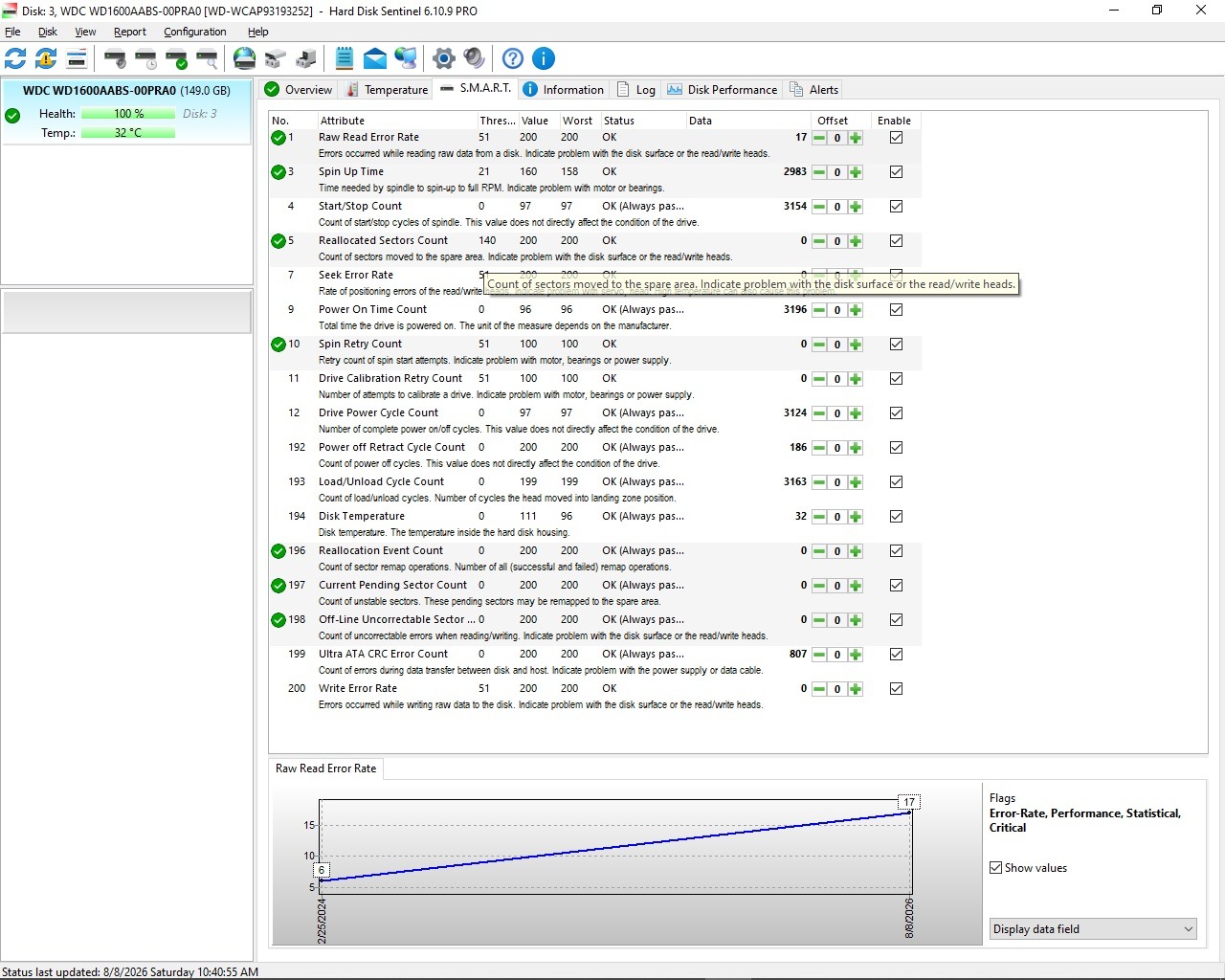Uncheck the Show values checkbox
Image resolution: width=1225 pixels, height=980 pixels.
coord(995,868)
